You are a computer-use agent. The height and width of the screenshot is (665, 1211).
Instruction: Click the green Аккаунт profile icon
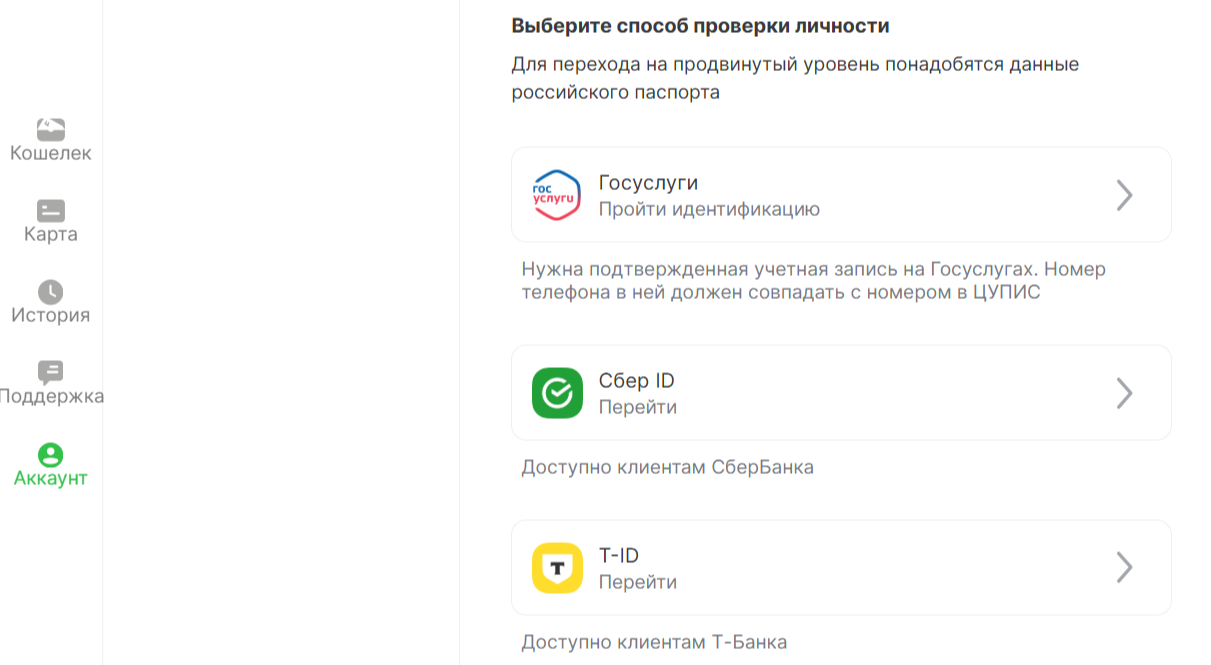click(50, 455)
